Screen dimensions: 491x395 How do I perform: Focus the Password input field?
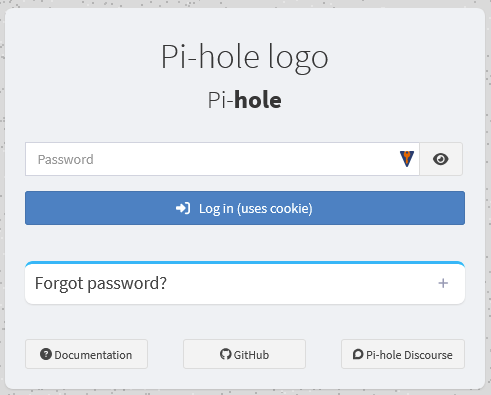point(222,159)
